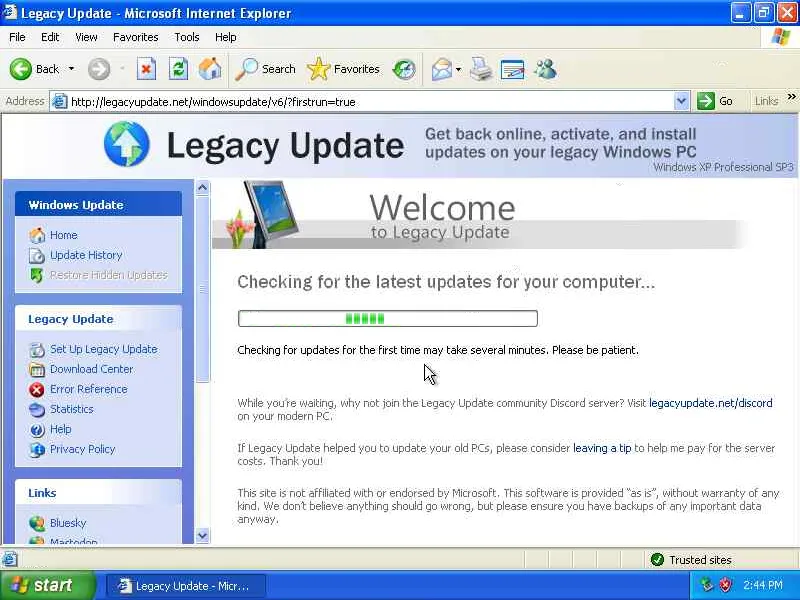Open the Back history dropdown arrow

click(x=71, y=69)
